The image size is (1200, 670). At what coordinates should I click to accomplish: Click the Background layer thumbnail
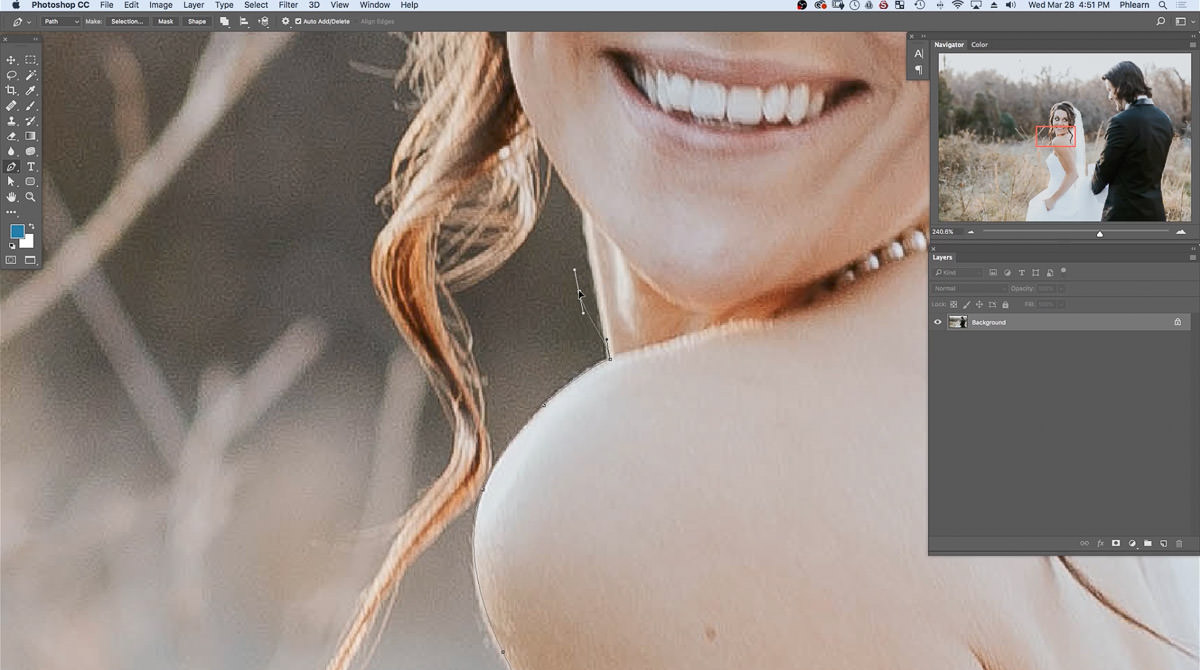point(958,321)
